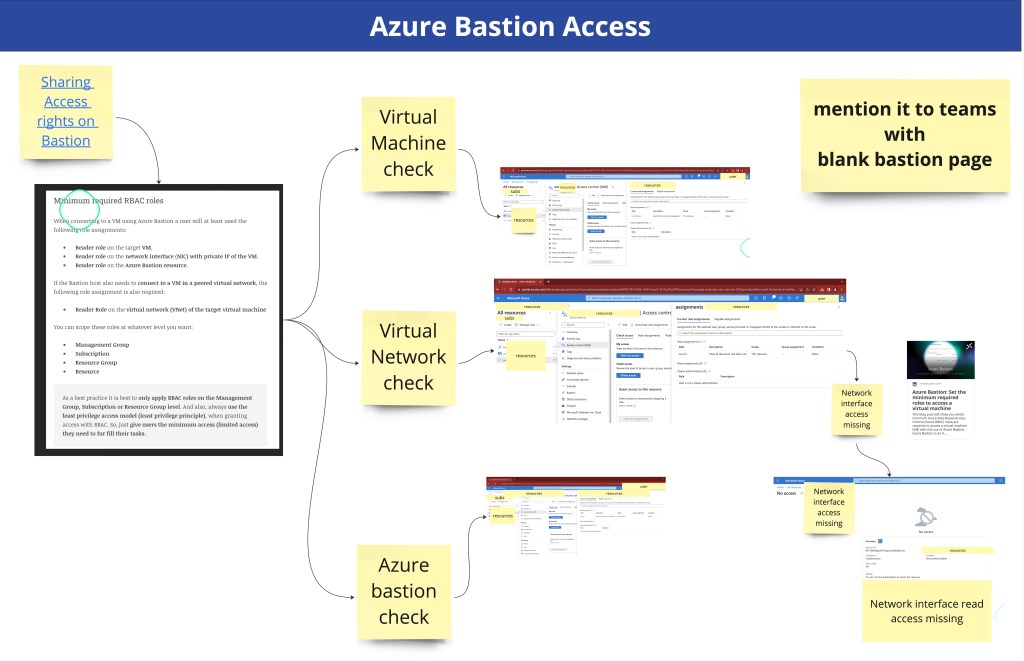Click Eligible assignments tab in Virtual Network screenshot
The width and height of the screenshot is (1024, 661).
point(727,319)
